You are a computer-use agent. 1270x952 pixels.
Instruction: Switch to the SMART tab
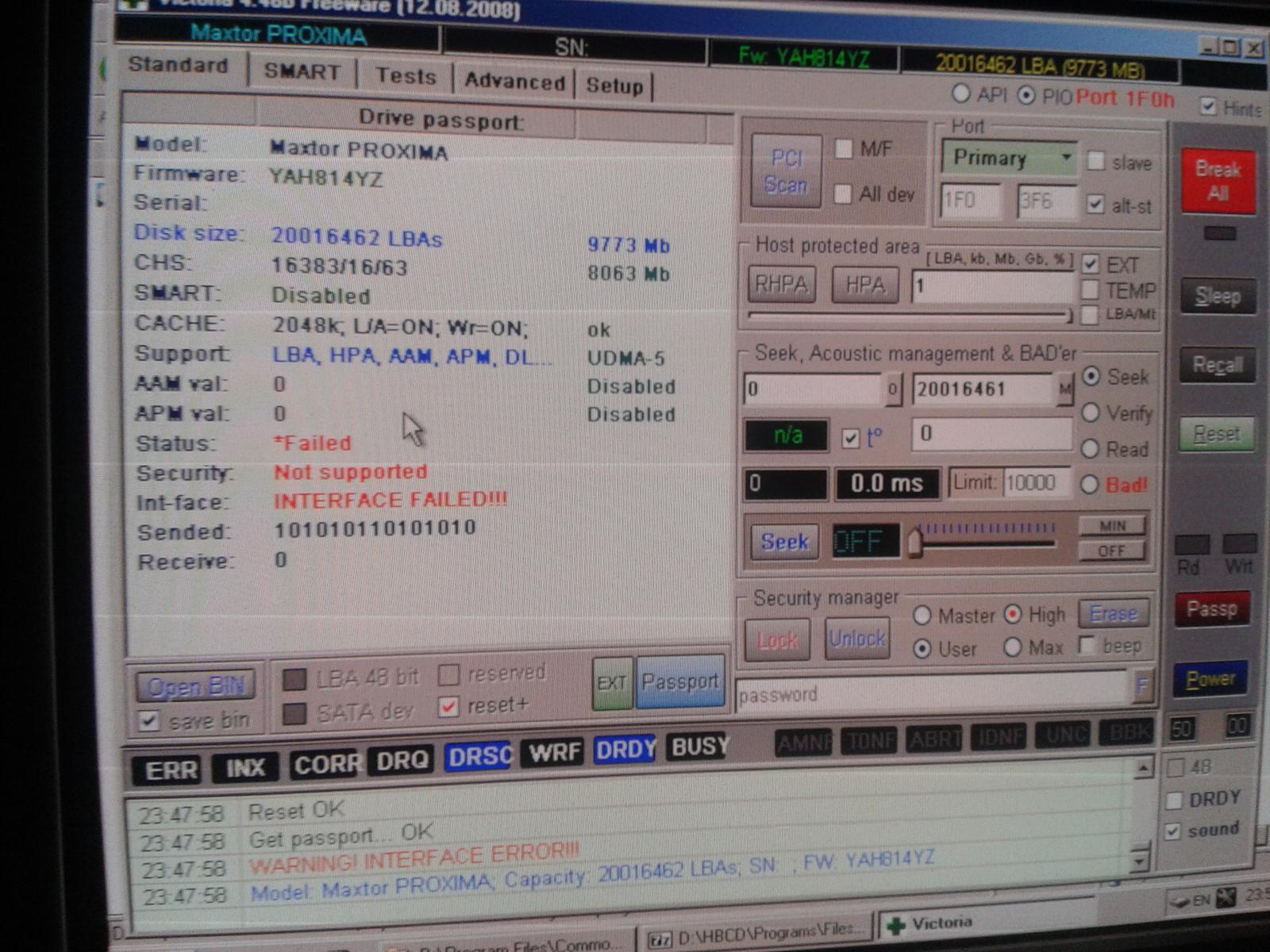(x=302, y=71)
